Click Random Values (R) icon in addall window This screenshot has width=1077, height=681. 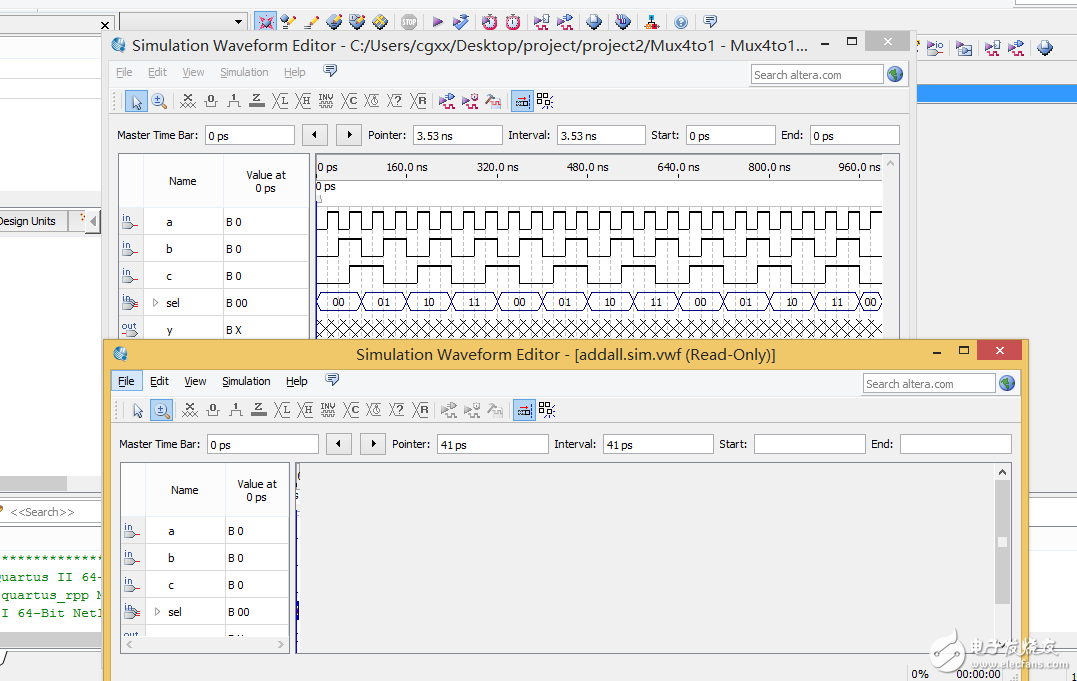click(x=421, y=410)
